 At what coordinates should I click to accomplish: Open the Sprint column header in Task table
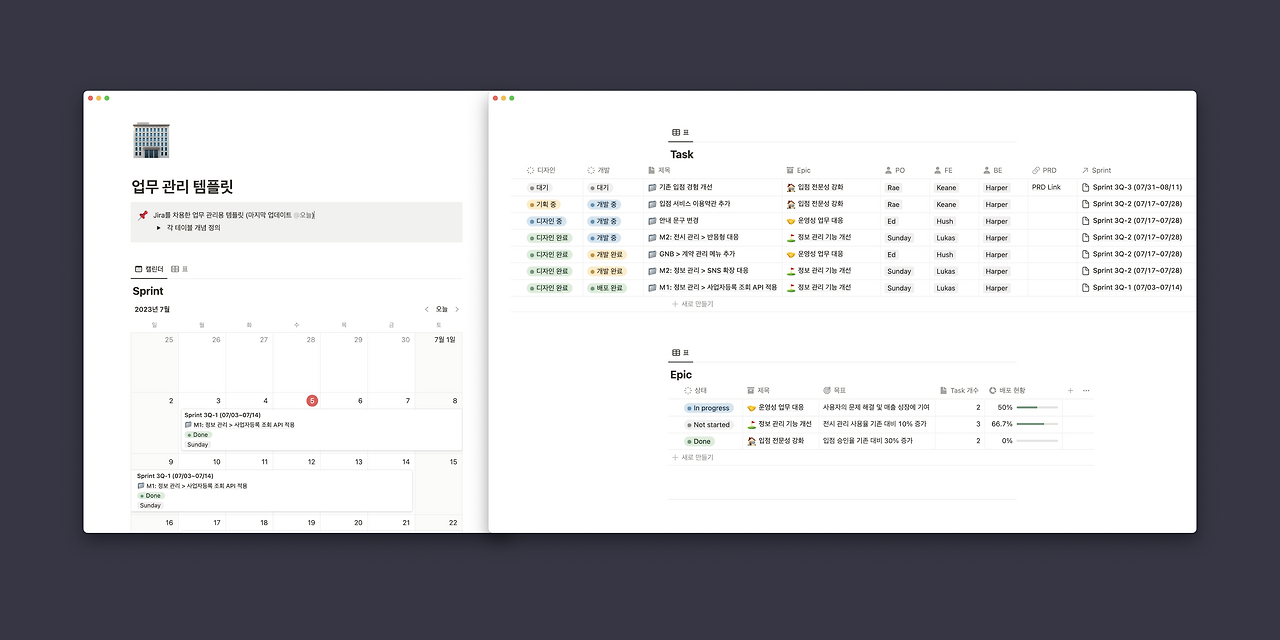(1096, 171)
